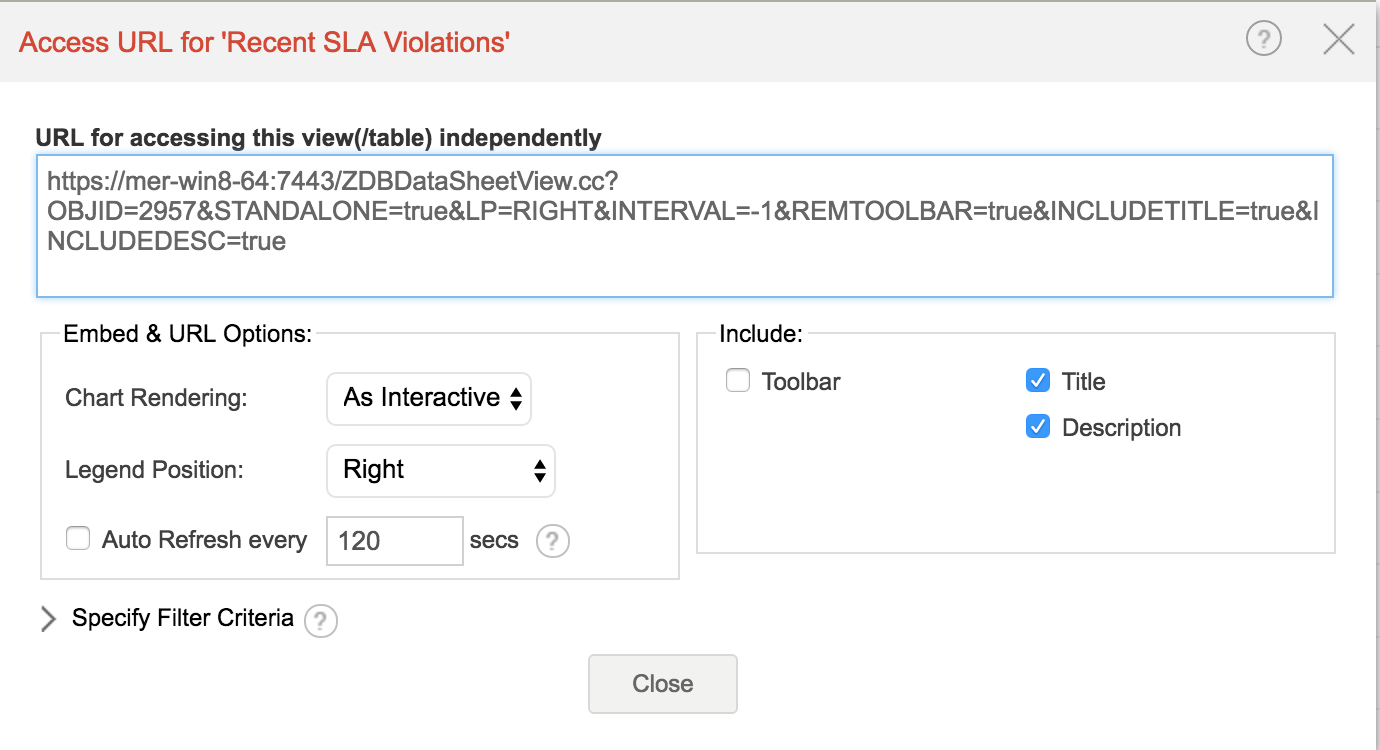Image resolution: width=1380 pixels, height=750 pixels.
Task: Open the Legend Position dropdown
Action: click(441, 470)
